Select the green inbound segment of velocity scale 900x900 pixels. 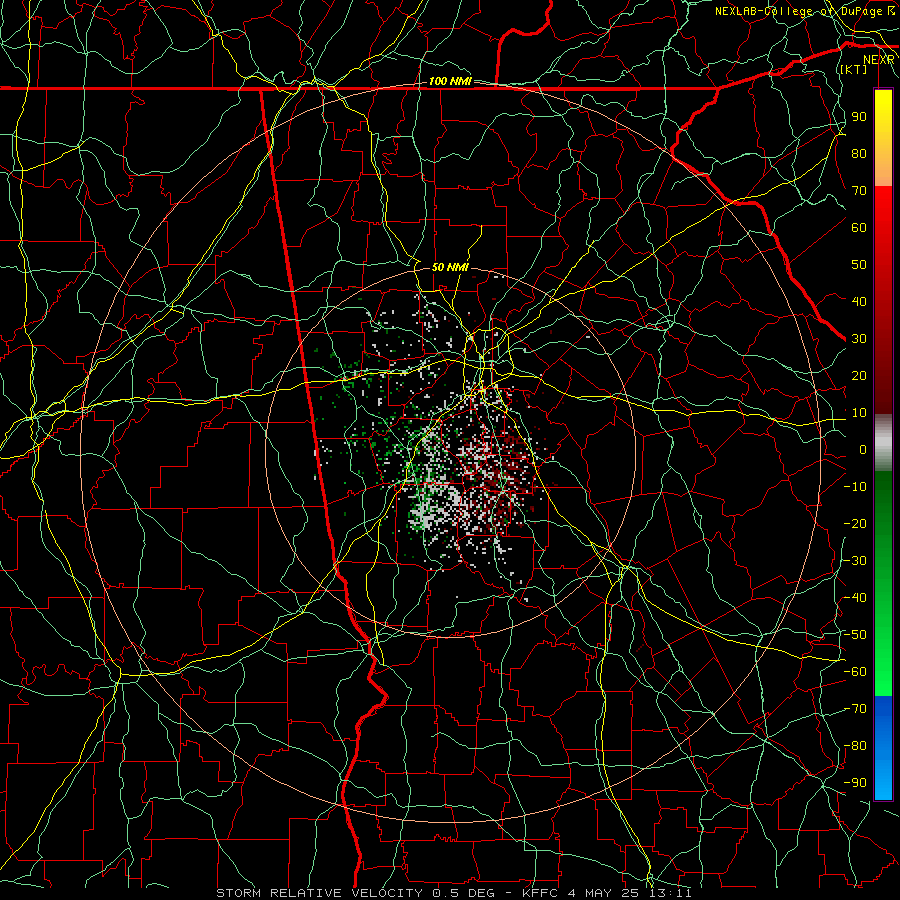coord(883,583)
